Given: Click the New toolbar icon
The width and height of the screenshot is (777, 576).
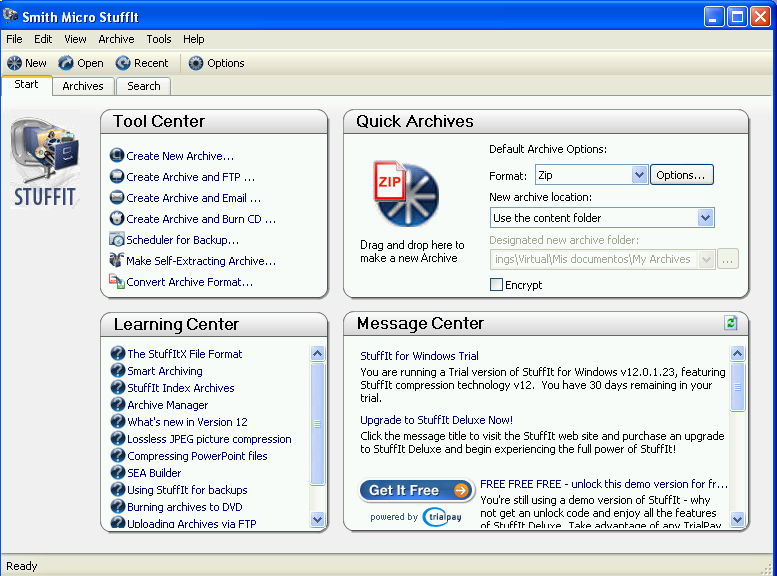Looking at the screenshot, I should click(14, 63).
